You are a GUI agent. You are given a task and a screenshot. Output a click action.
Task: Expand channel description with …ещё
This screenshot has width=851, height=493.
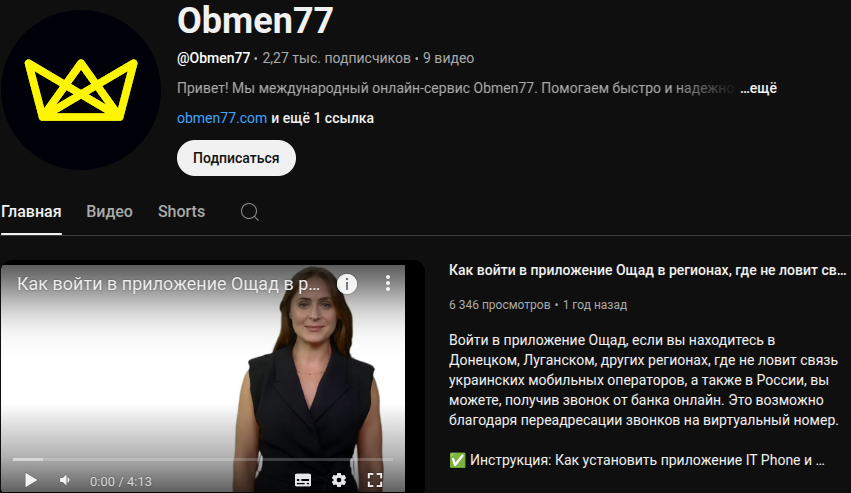click(758, 88)
